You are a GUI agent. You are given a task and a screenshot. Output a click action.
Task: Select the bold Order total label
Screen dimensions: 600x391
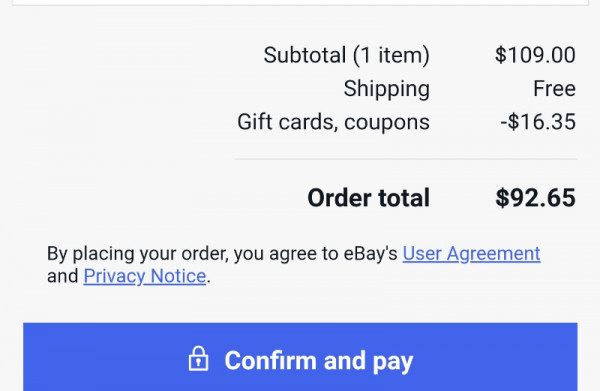[368, 198]
